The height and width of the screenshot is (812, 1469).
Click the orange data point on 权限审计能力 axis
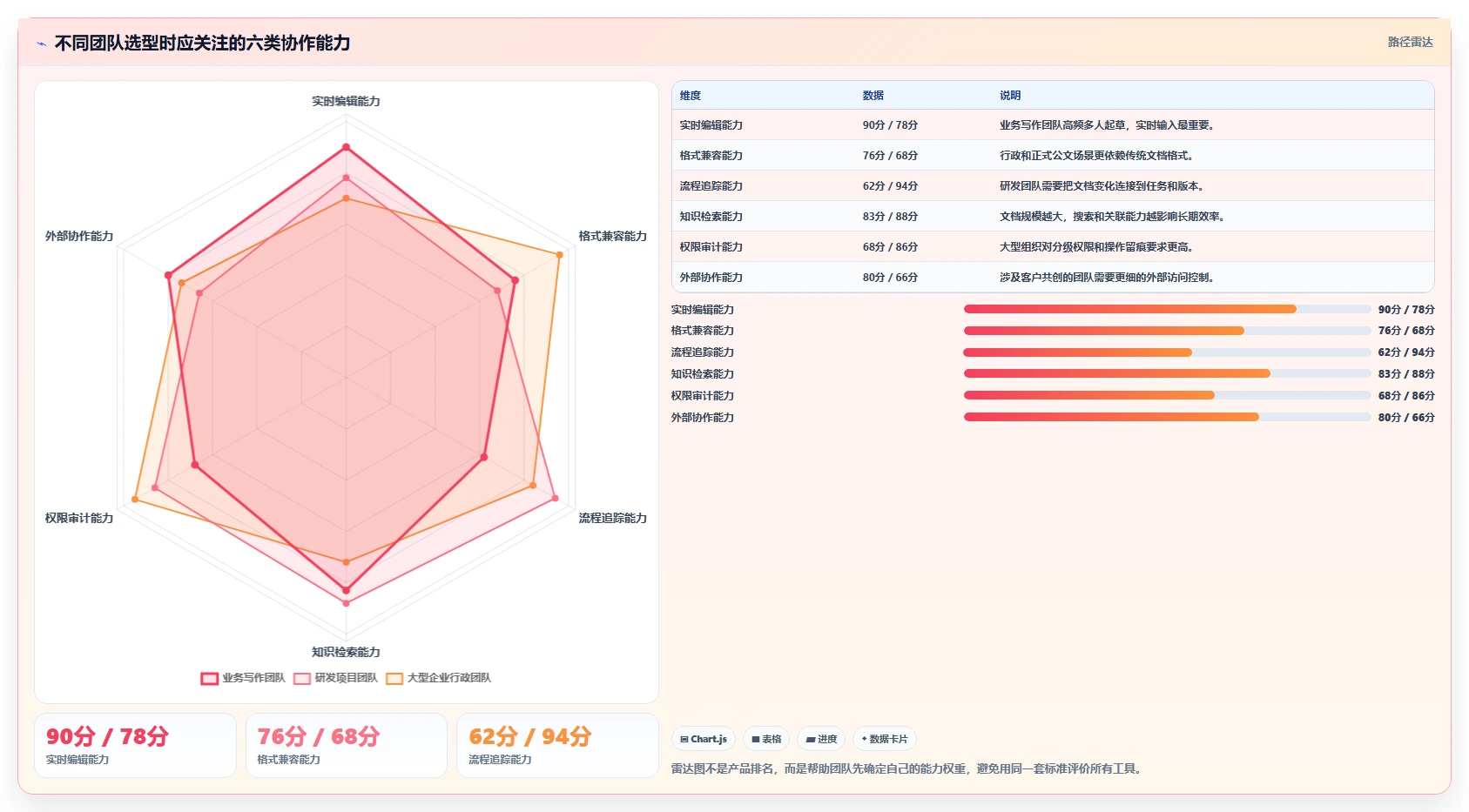(x=135, y=500)
